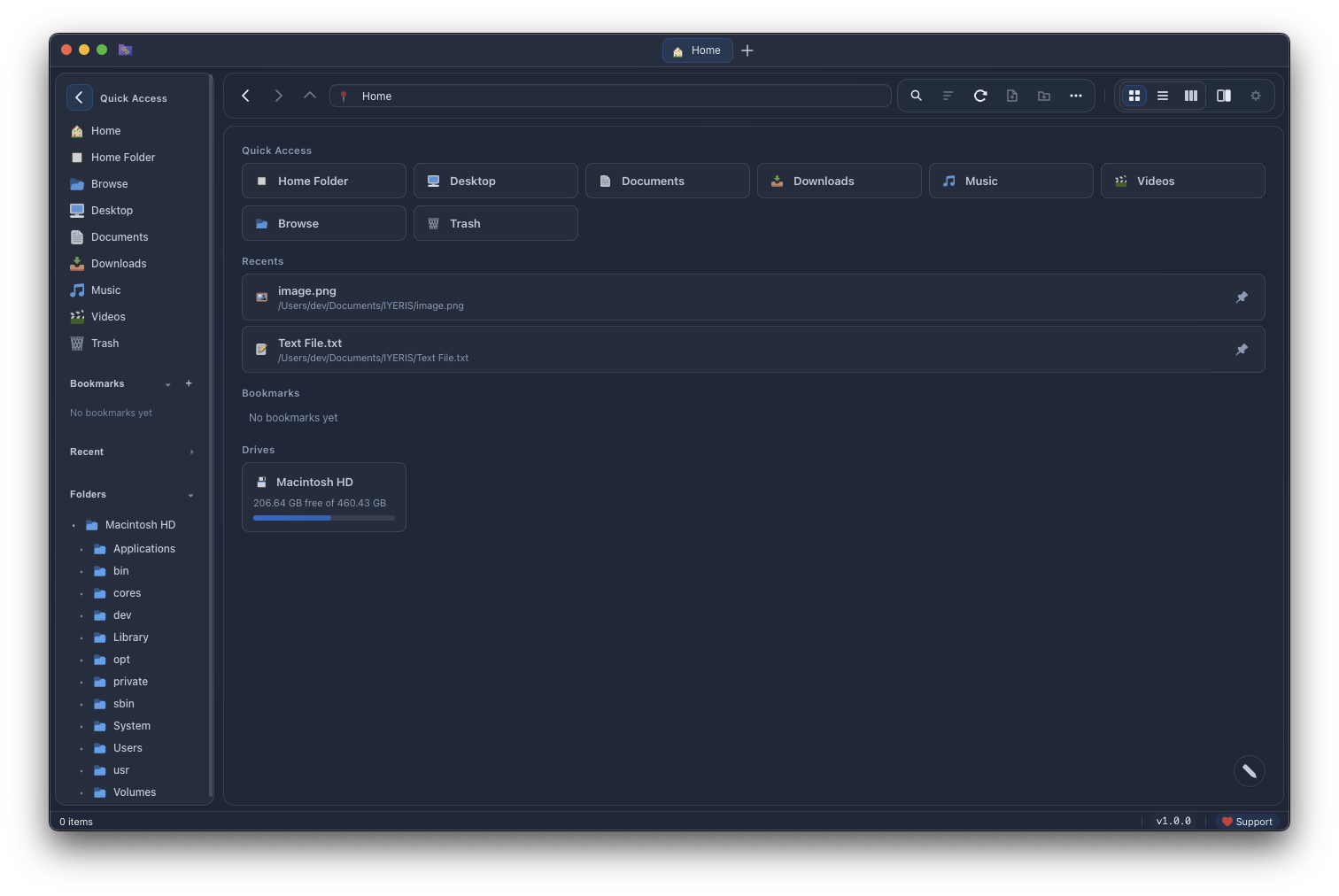Open the more options ellipsis menu

(x=1076, y=96)
